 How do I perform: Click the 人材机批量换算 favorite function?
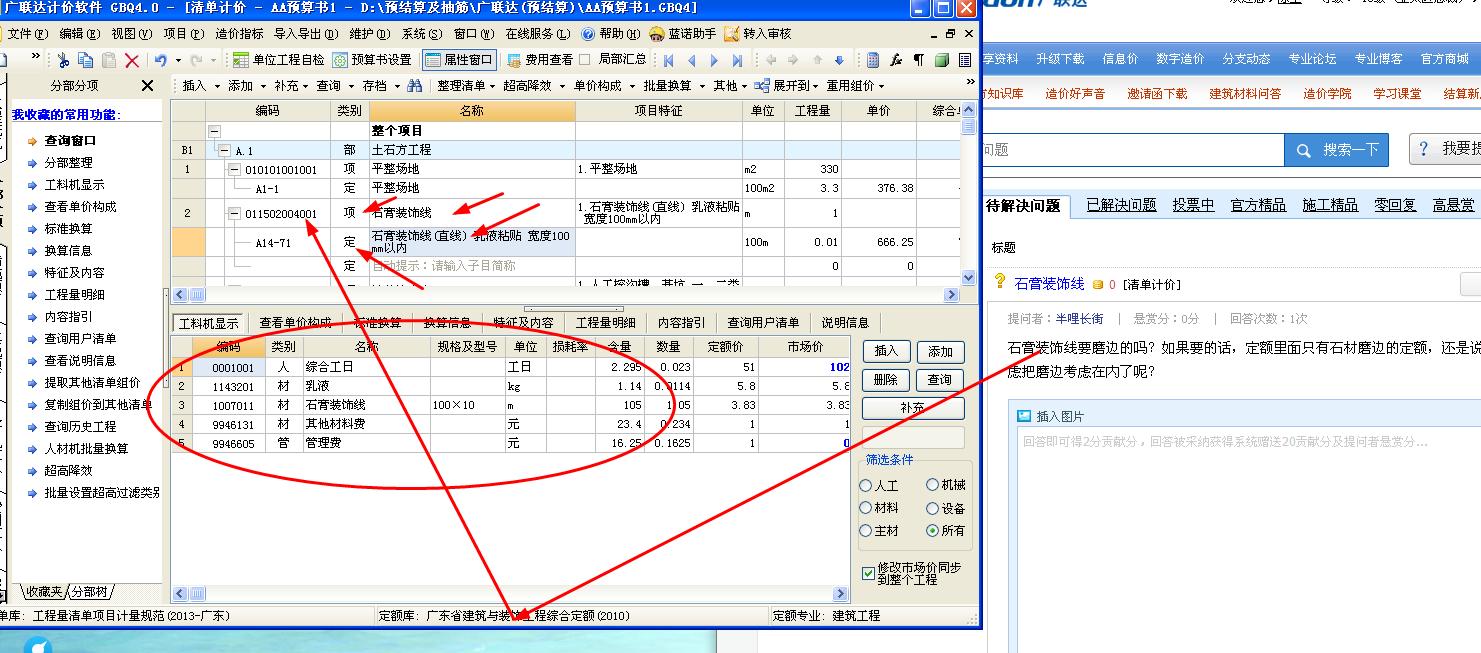point(86,448)
